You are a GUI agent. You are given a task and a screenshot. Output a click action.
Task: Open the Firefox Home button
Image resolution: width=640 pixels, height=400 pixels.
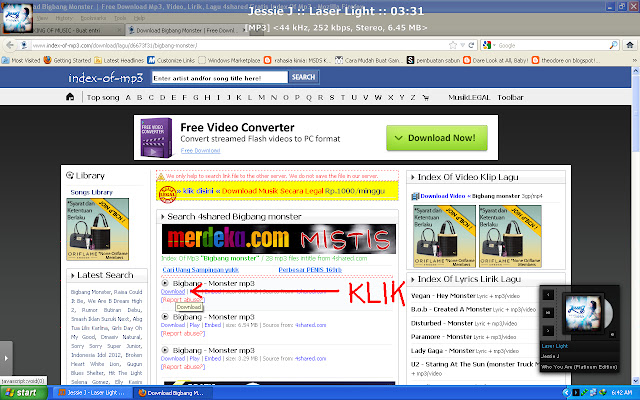[x=630, y=45]
